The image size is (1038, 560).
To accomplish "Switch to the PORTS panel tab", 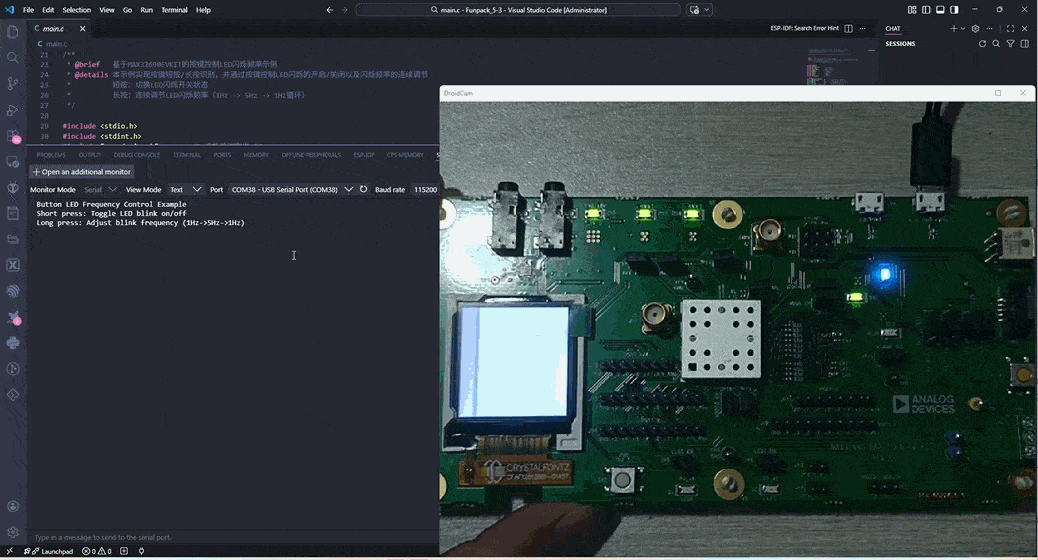I will (222, 155).
